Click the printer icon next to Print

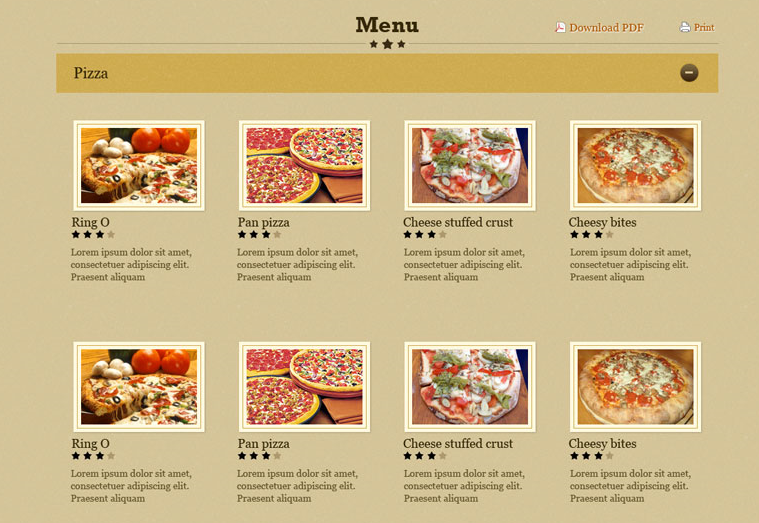684,27
